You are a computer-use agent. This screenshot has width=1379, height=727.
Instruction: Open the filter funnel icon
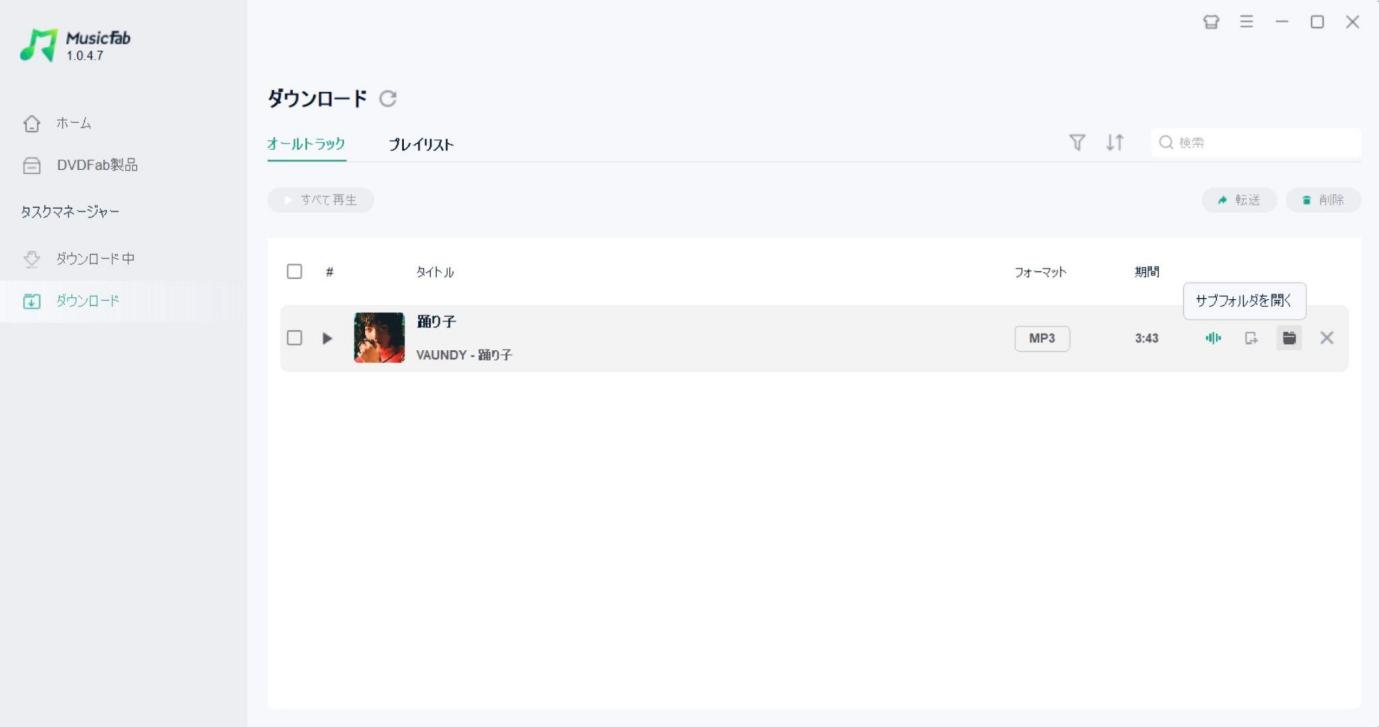point(1077,143)
